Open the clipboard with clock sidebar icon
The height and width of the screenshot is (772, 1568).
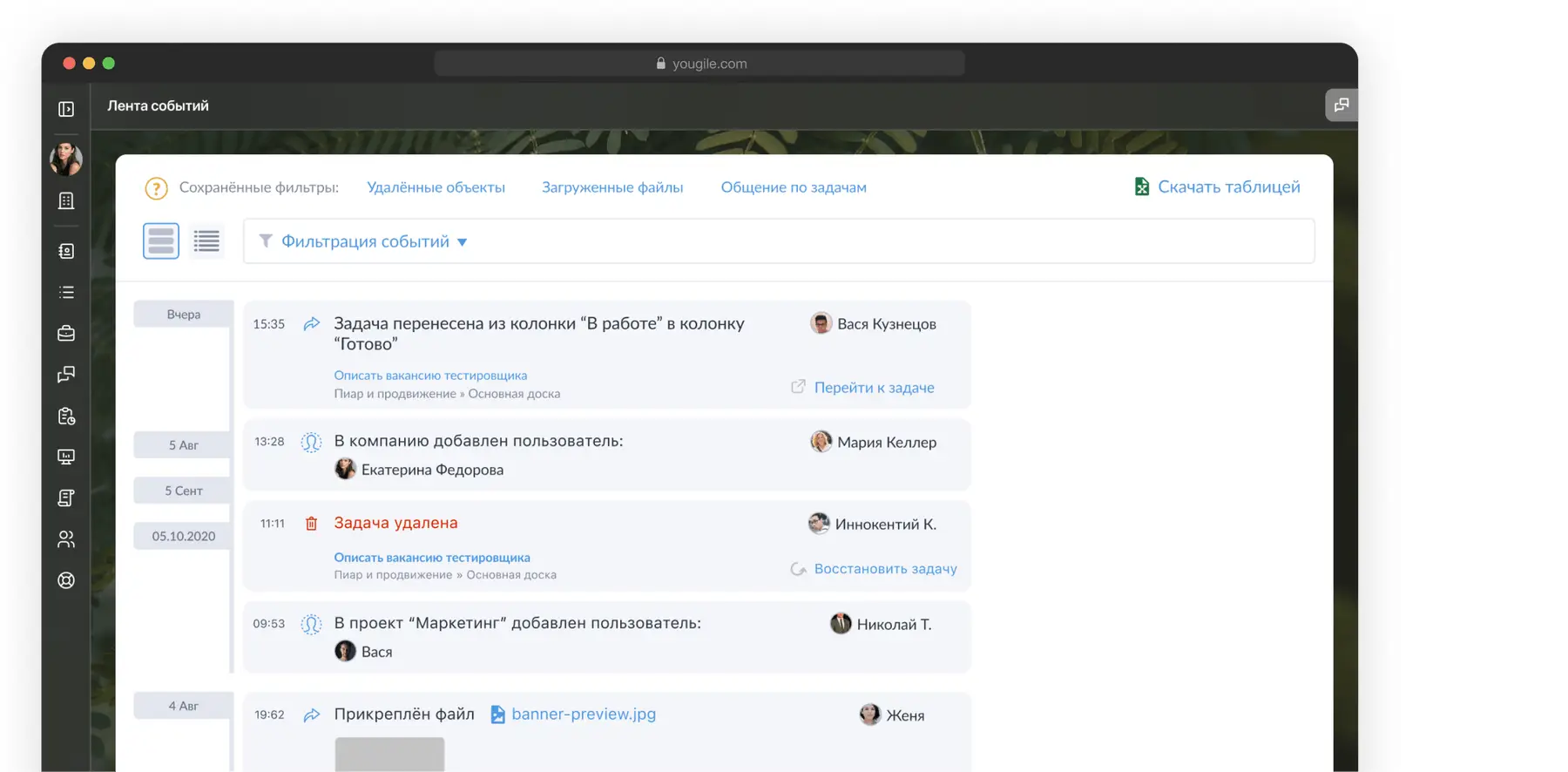(66, 416)
